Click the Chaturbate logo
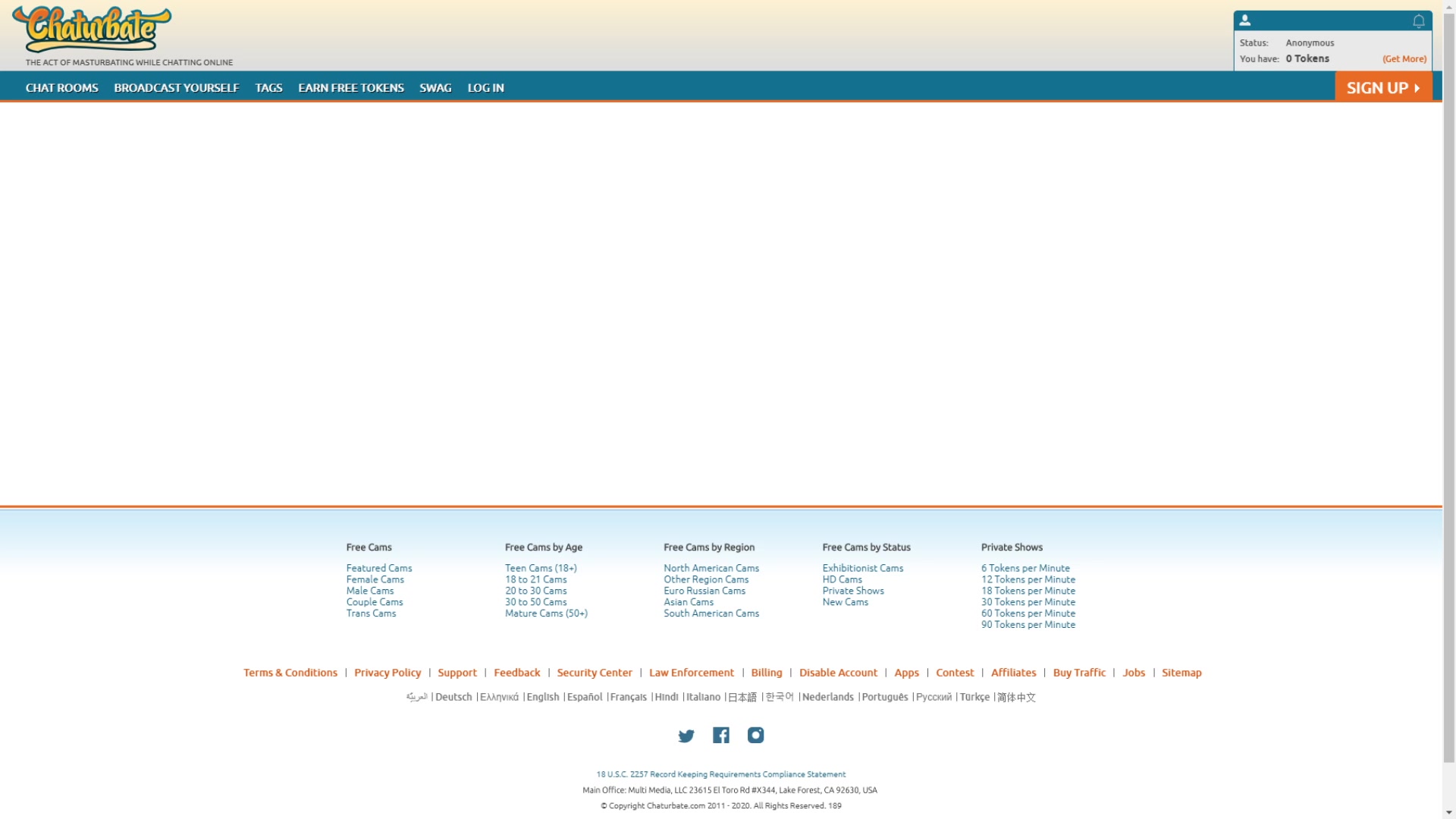Image resolution: width=1456 pixels, height=819 pixels. pyautogui.click(x=93, y=29)
